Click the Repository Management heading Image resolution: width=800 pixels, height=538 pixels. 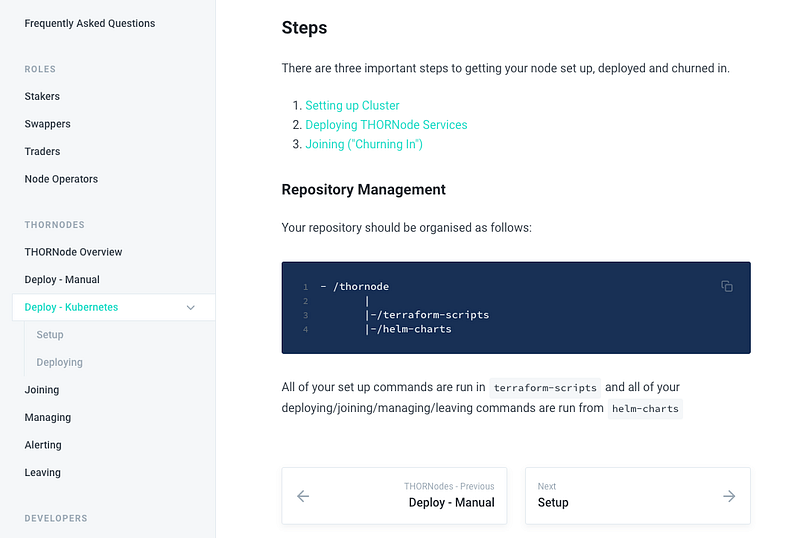364,189
